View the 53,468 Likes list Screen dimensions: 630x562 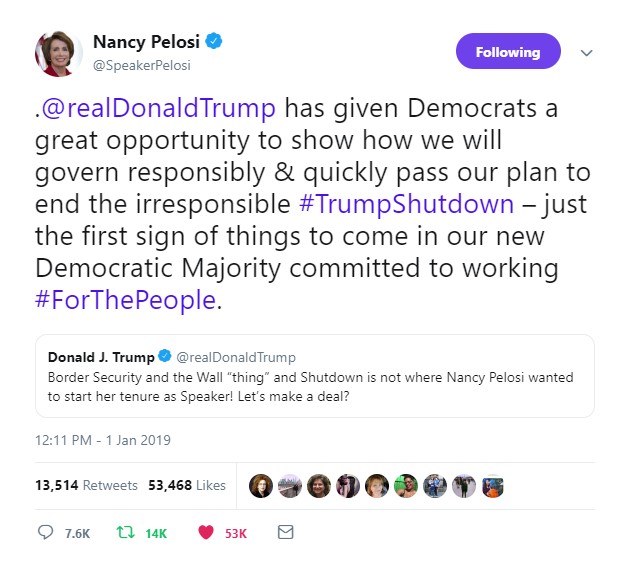pos(187,485)
